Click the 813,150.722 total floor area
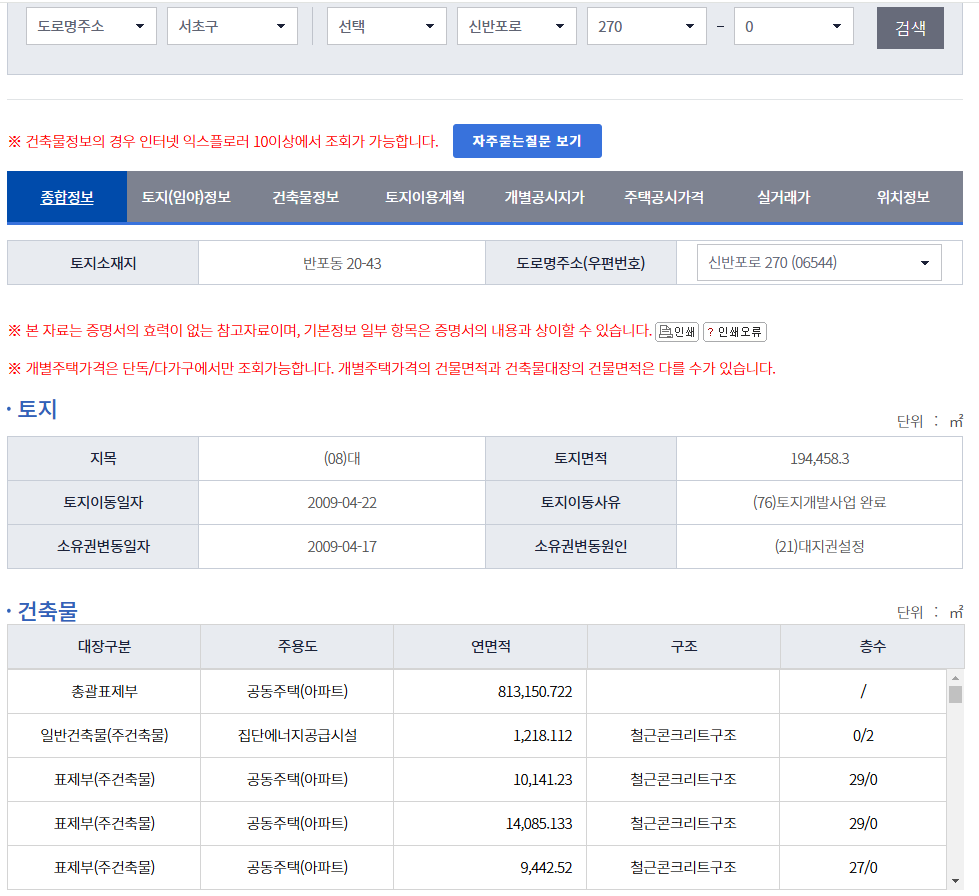 point(535,692)
